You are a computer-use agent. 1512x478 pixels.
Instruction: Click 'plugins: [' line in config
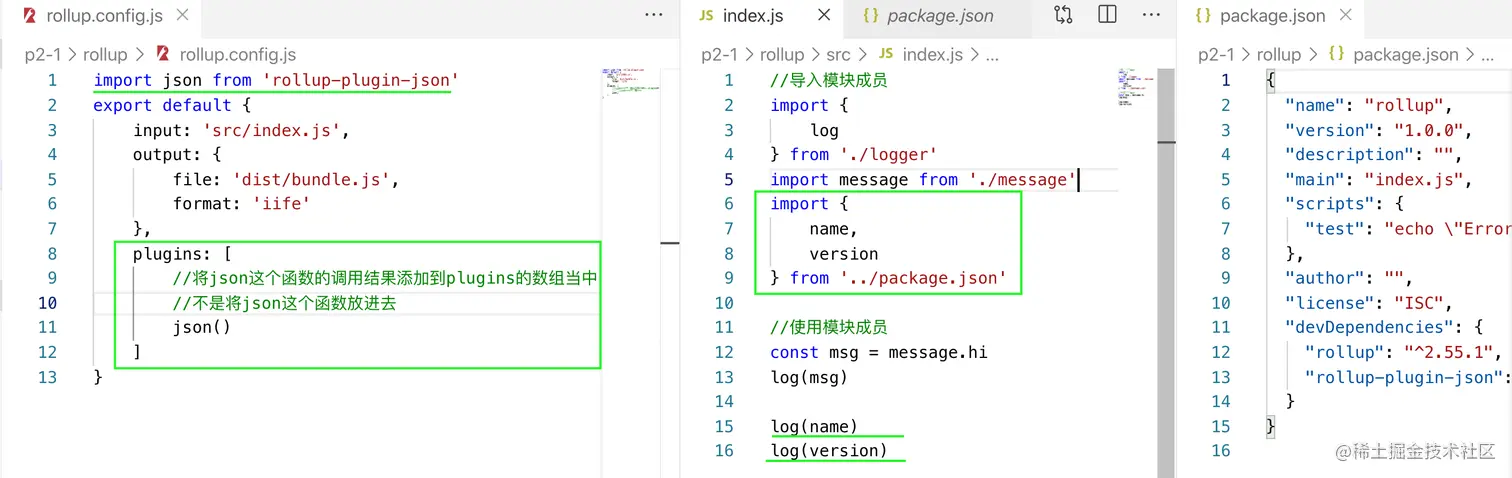(182, 254)
